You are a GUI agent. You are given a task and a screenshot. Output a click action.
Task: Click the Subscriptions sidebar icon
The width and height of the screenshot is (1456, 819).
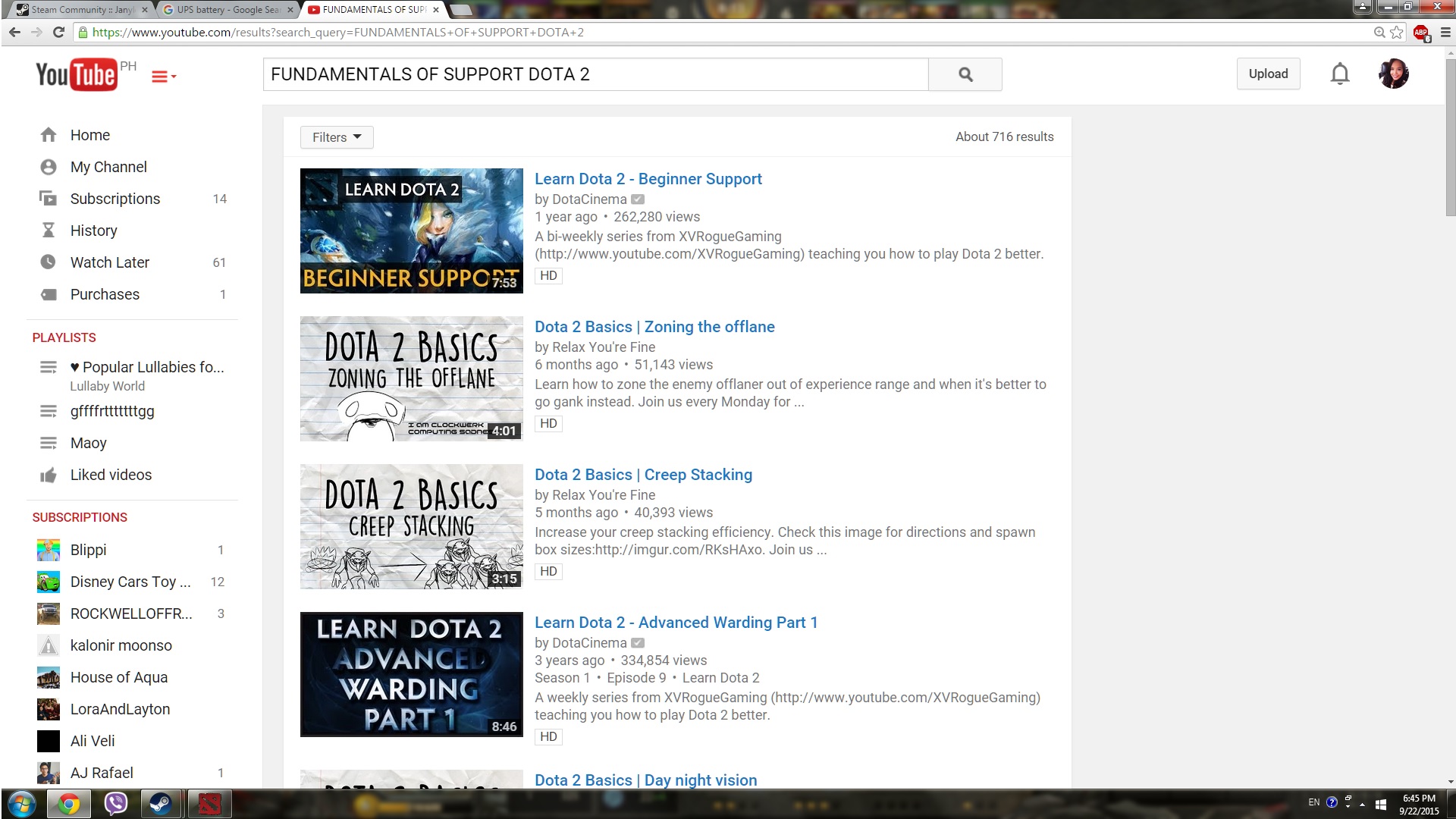(x=49, y=199)
